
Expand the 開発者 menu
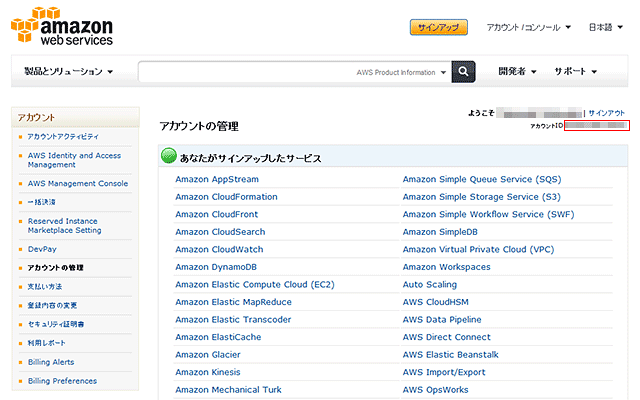click(x=517, y=71)
